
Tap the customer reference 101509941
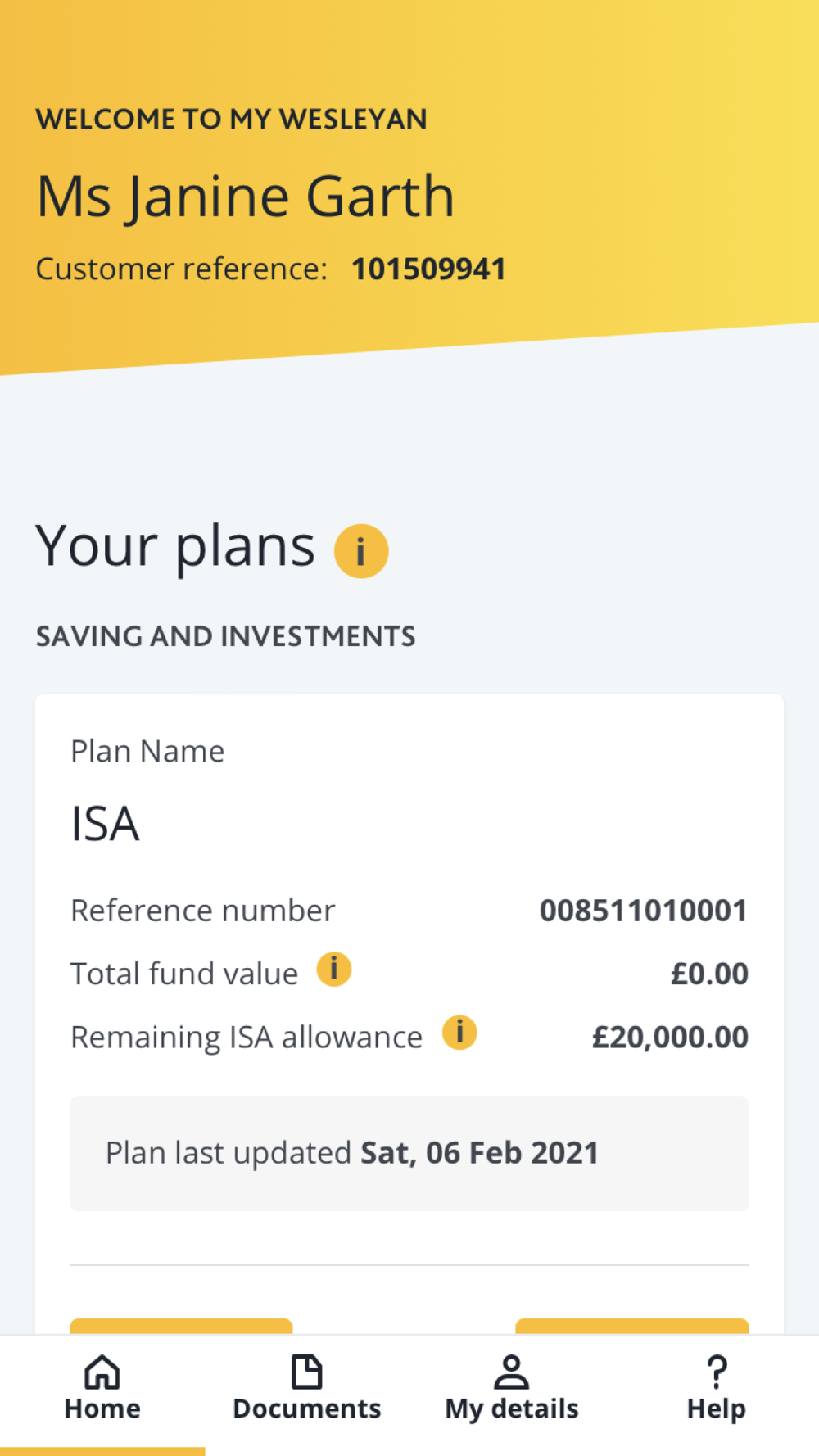429,269
